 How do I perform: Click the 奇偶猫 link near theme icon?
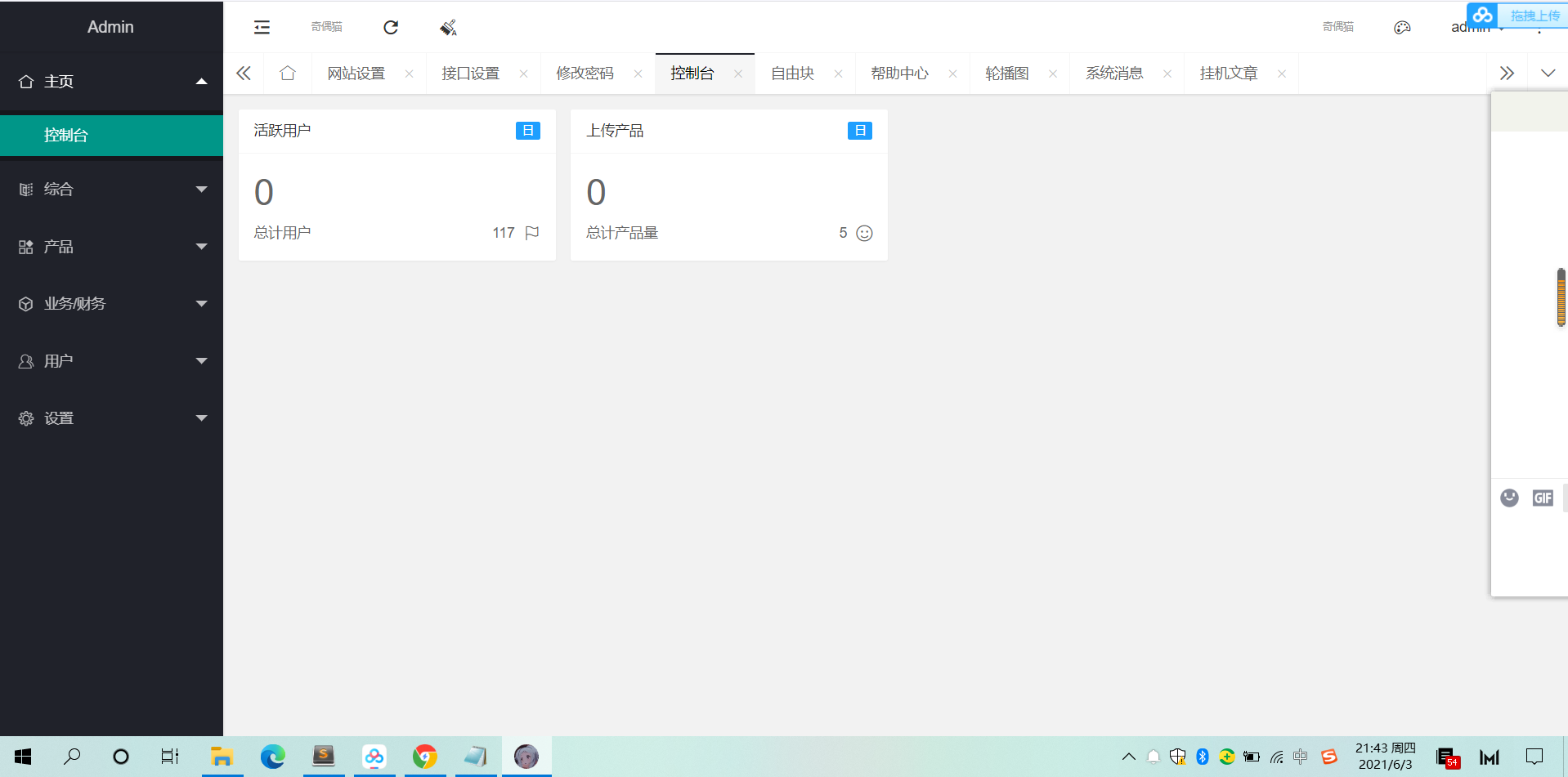pyautogui.click(x=1338, y=27)
